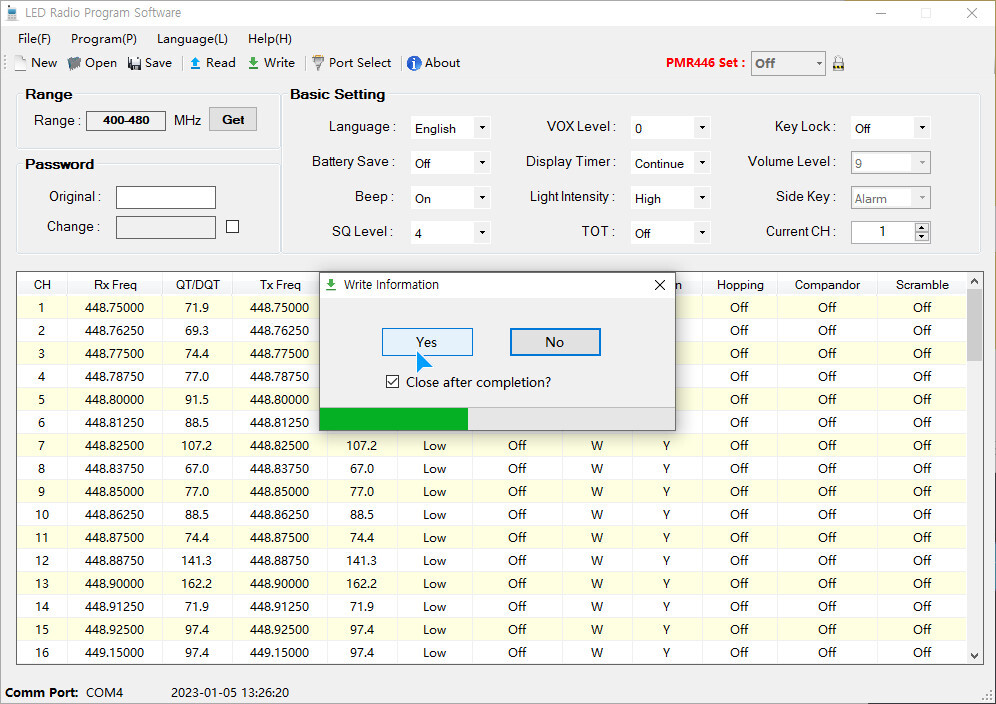
Task: Open the Program(P) menu
Action: click(x=104, y=39)
